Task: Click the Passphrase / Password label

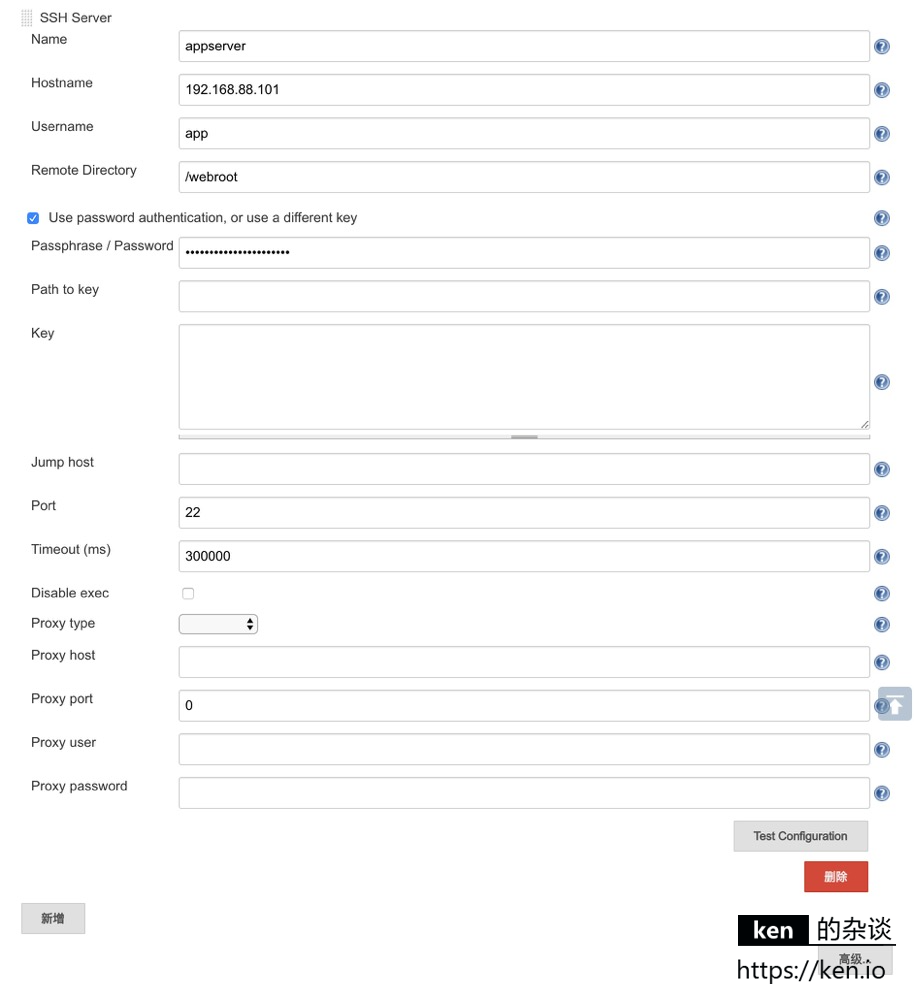Action: pyautogui.click(x=102, y=246)
